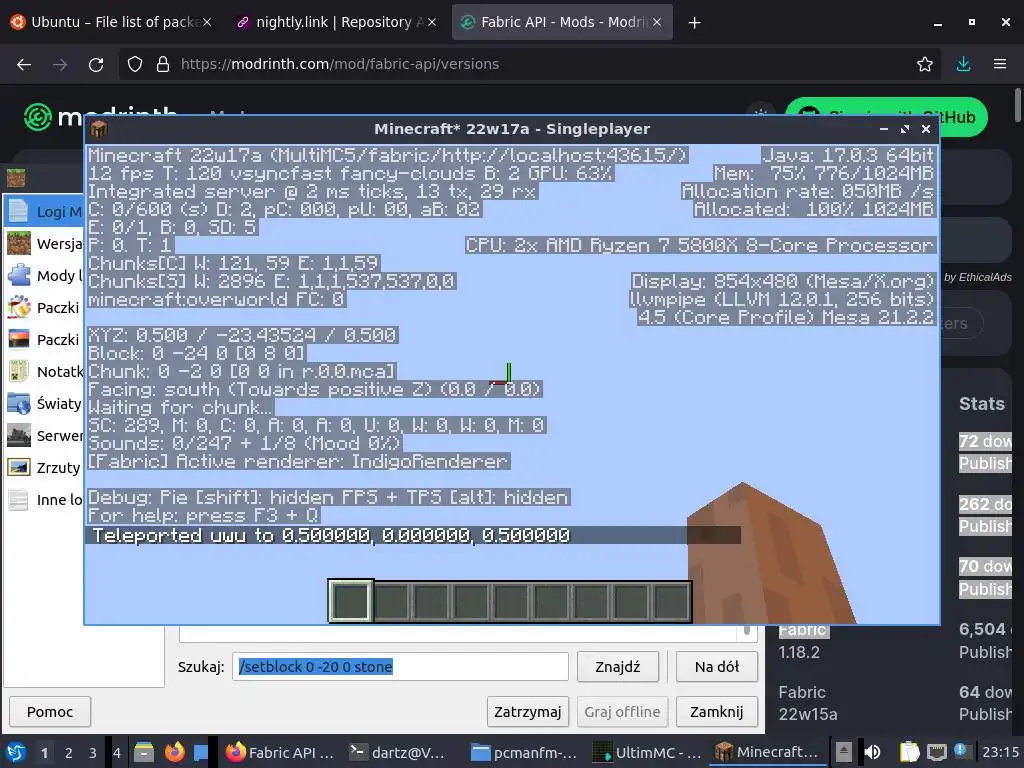Reload the Modrinth page
This screenshot has height=768, width=1024.
(x=96, y=64)
